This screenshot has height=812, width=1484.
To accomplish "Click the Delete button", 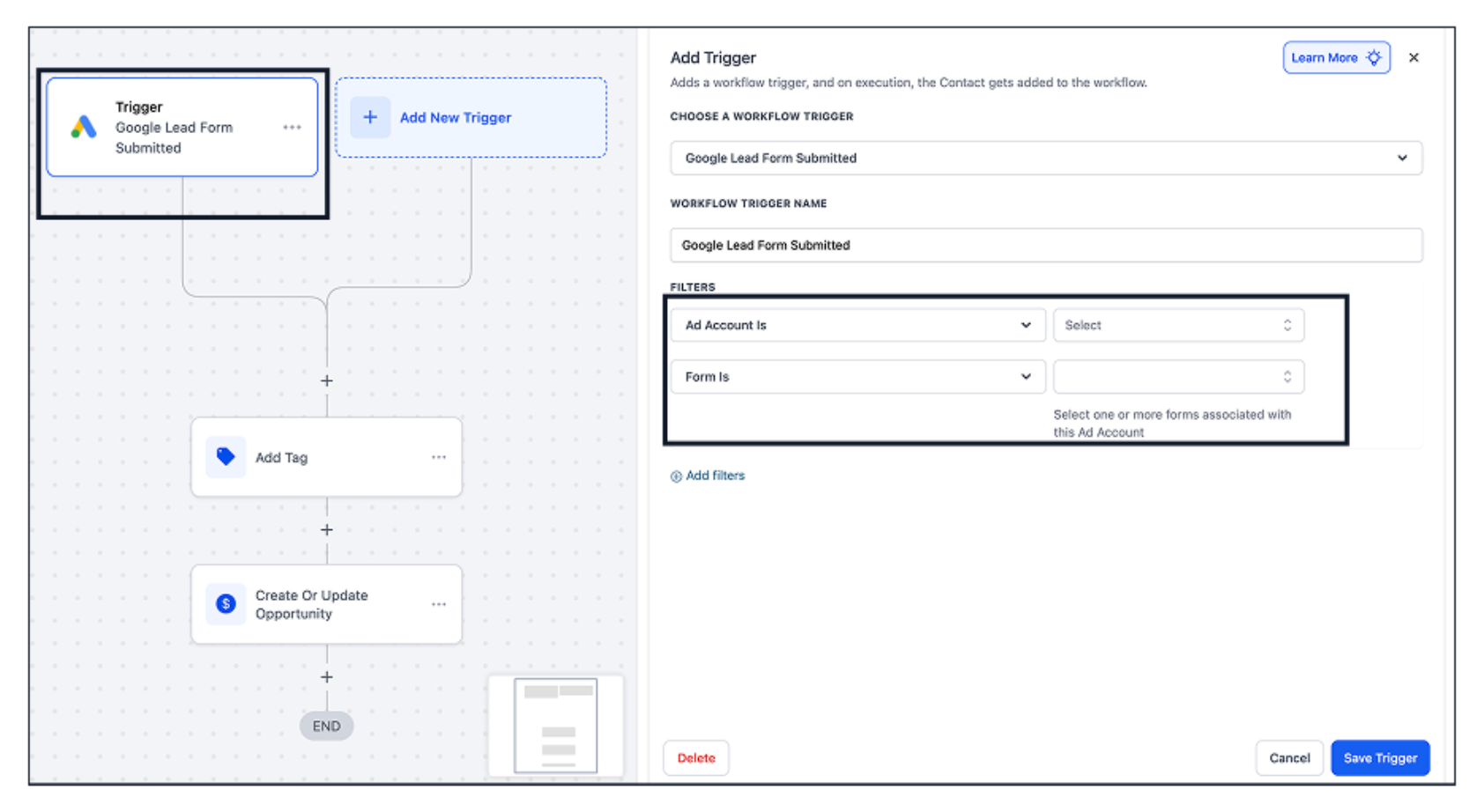I will tap(696, 757).
